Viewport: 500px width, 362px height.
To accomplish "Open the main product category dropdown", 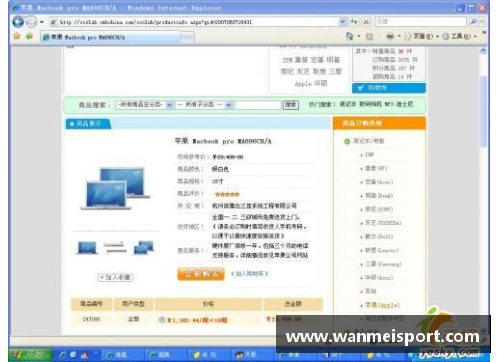I will [144, 105].
